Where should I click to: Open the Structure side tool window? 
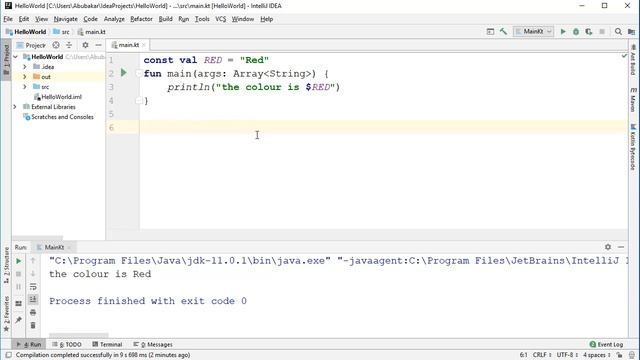pyautogui.click(x=6, y=265)
